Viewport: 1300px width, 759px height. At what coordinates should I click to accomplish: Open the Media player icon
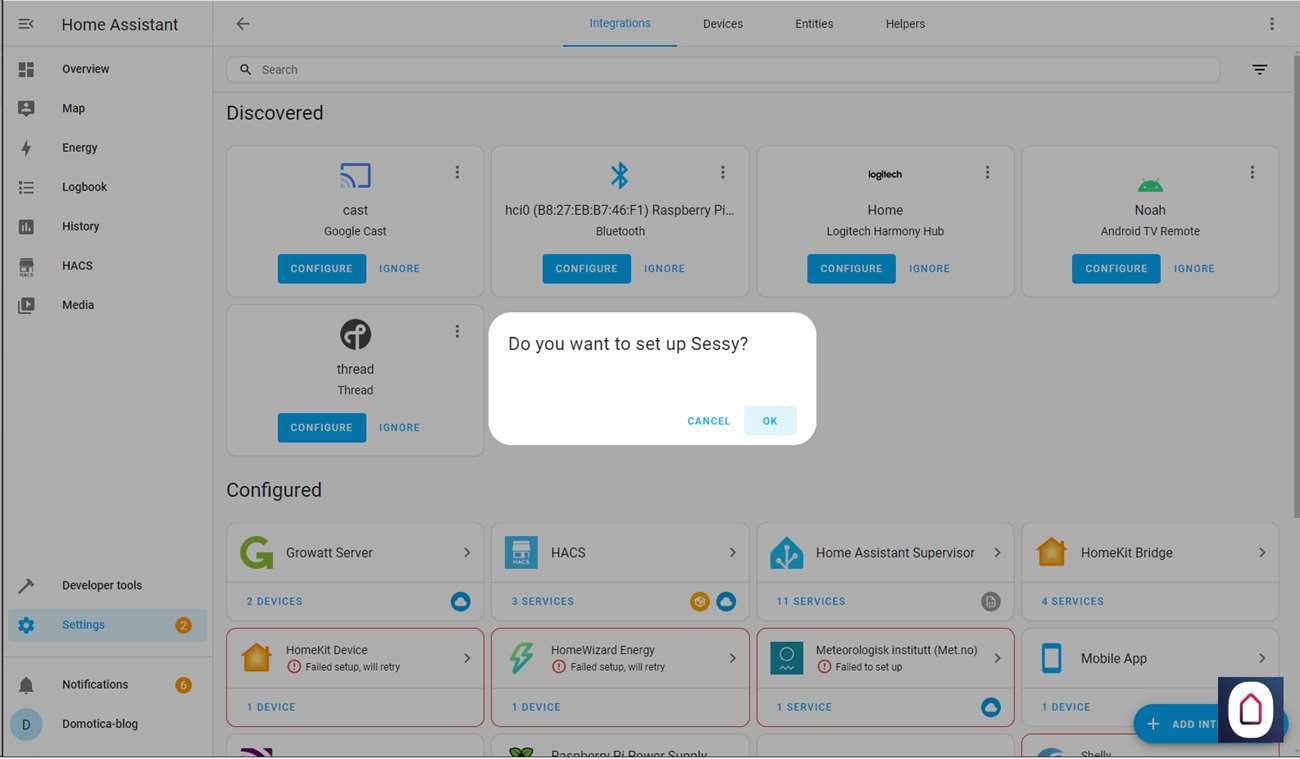tap(26, 305)
